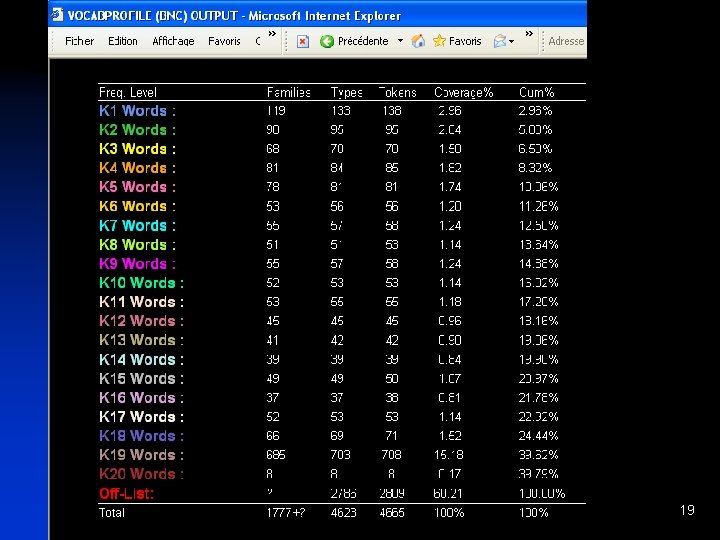
Task: Click the Internet Explorer page icon in title bar
Action: pos(57,15)
